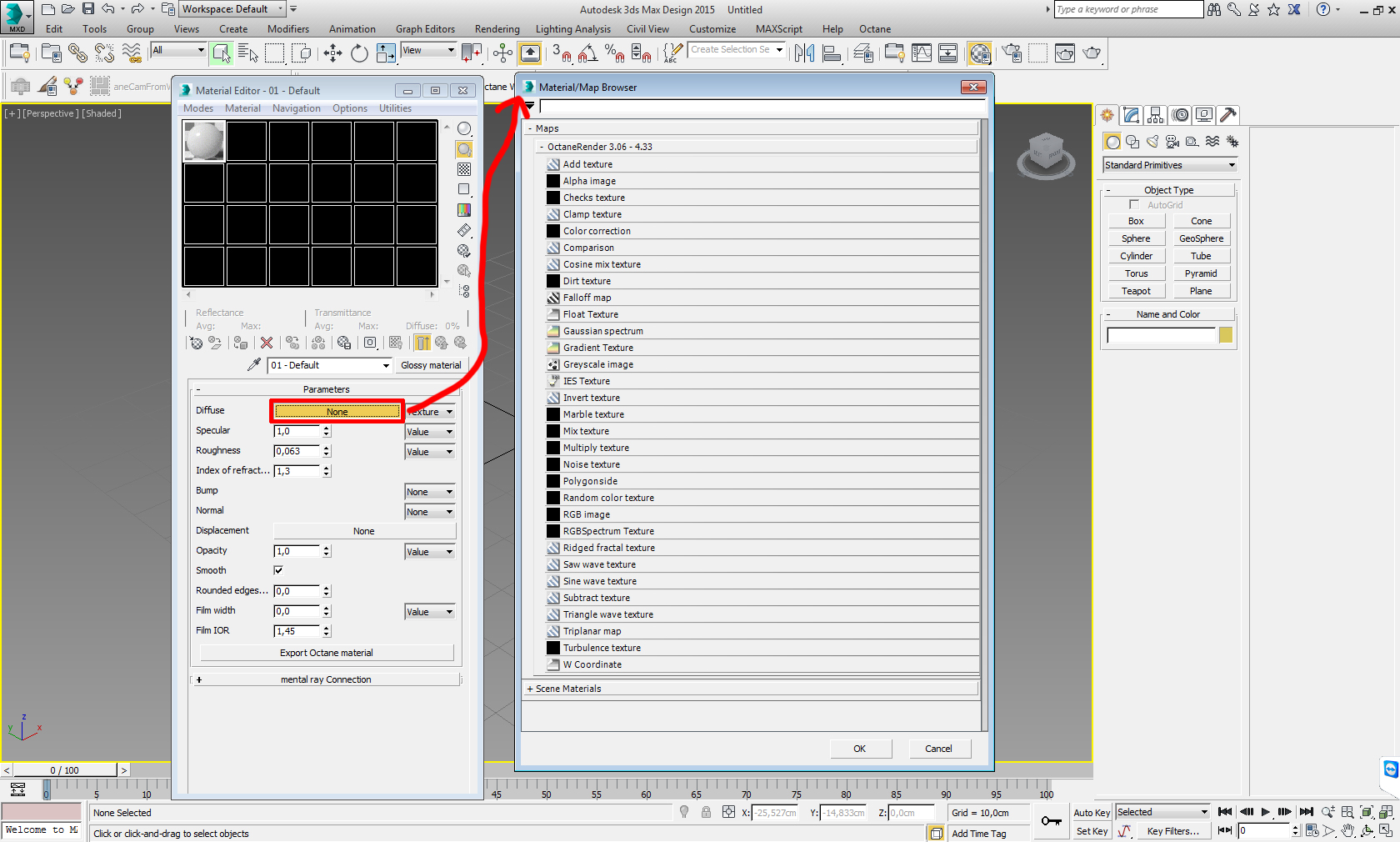Image resolution: width=1400 pixels, height=842 pixels.
Task: Uncheck the Smooth checkbox
Action: 278,570
